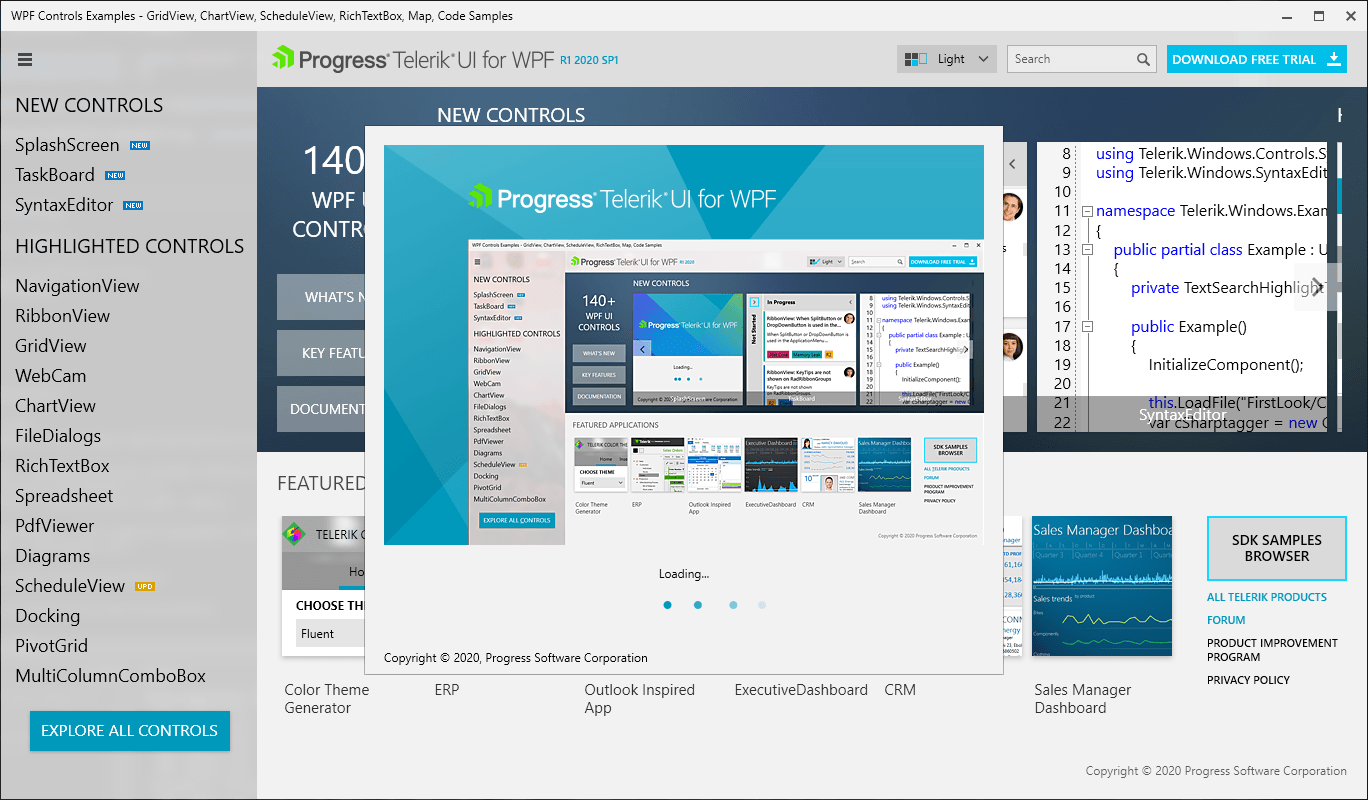Image resolution: width=1368 pixels, height=800 pixels.
Task: Select Diagrams in the sidebar
Action: (x=52, y=556)
